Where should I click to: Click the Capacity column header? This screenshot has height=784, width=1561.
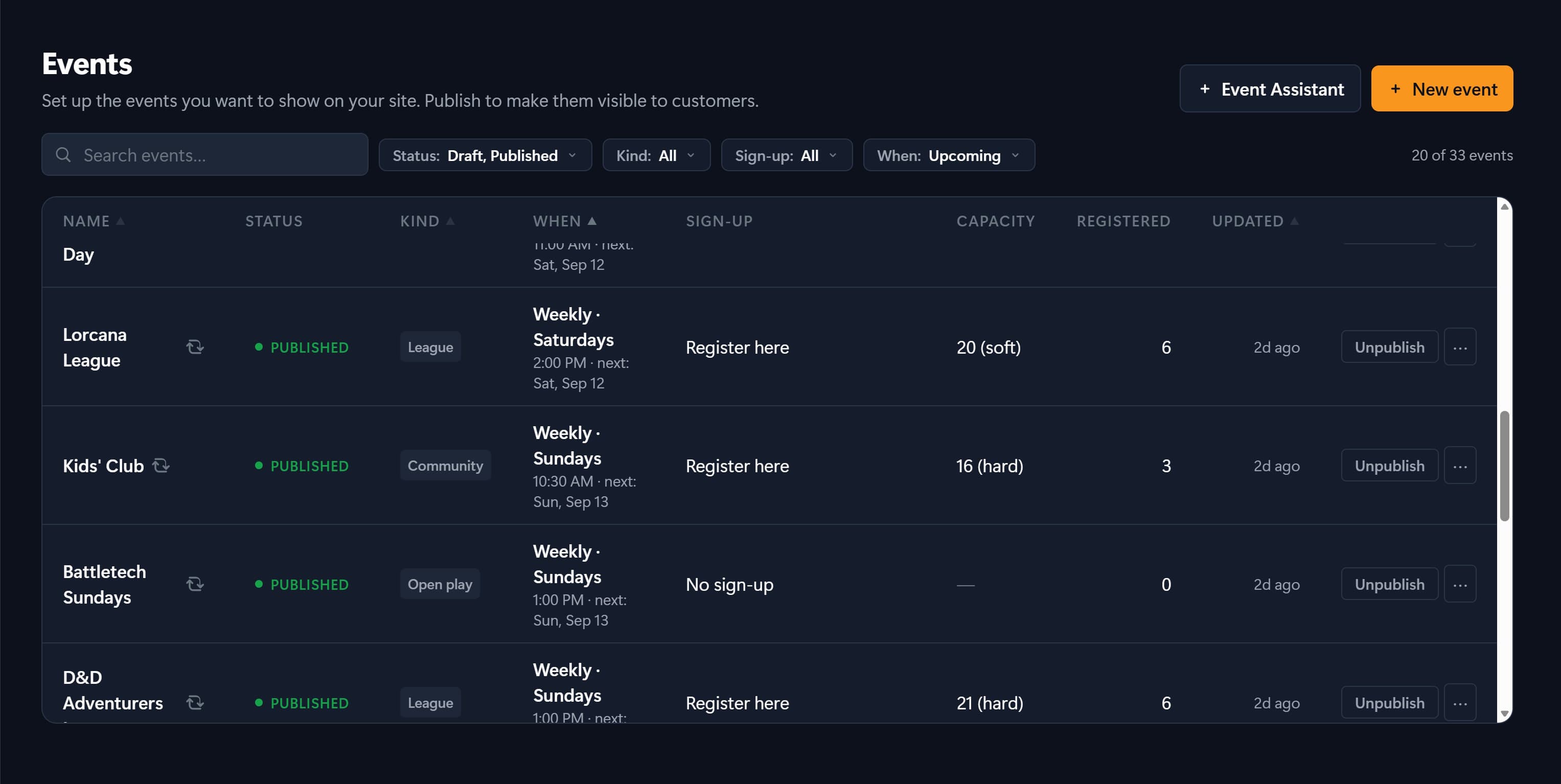click(996, 221)
